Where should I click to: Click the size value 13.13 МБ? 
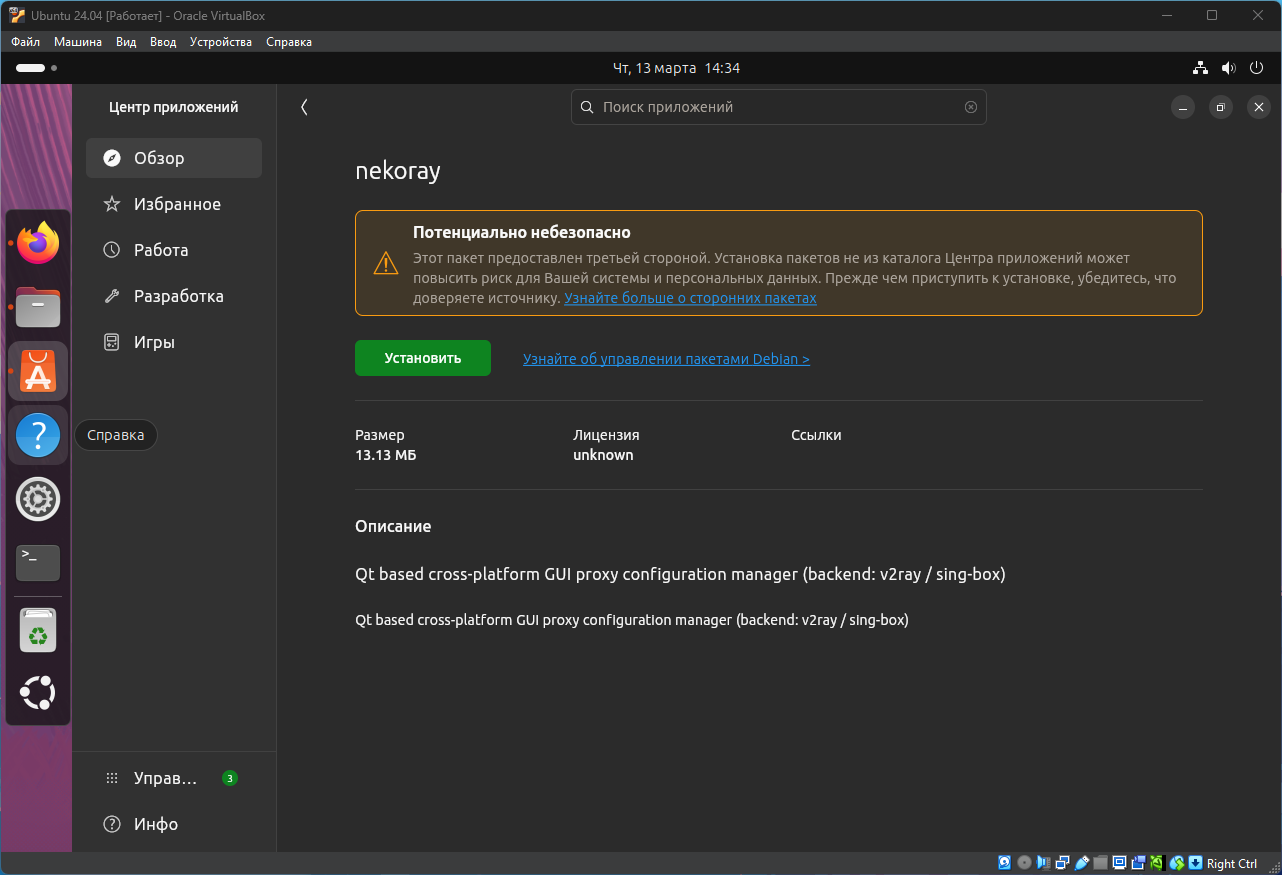point(386,455)
